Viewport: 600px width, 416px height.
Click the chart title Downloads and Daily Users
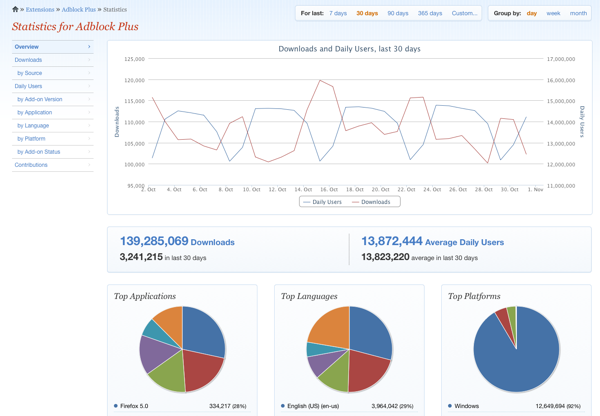point(349,49)
